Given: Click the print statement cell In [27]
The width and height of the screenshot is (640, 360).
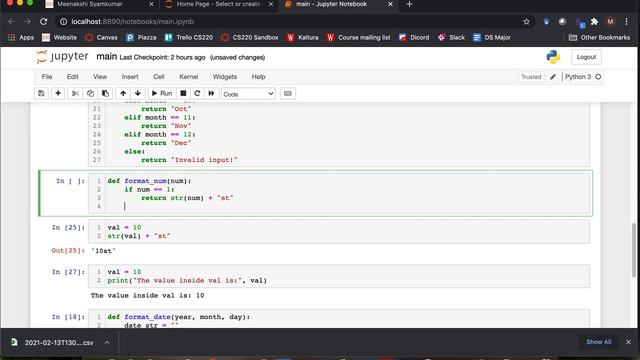Looking at the screenshot, I should click(x=340, y=276).
